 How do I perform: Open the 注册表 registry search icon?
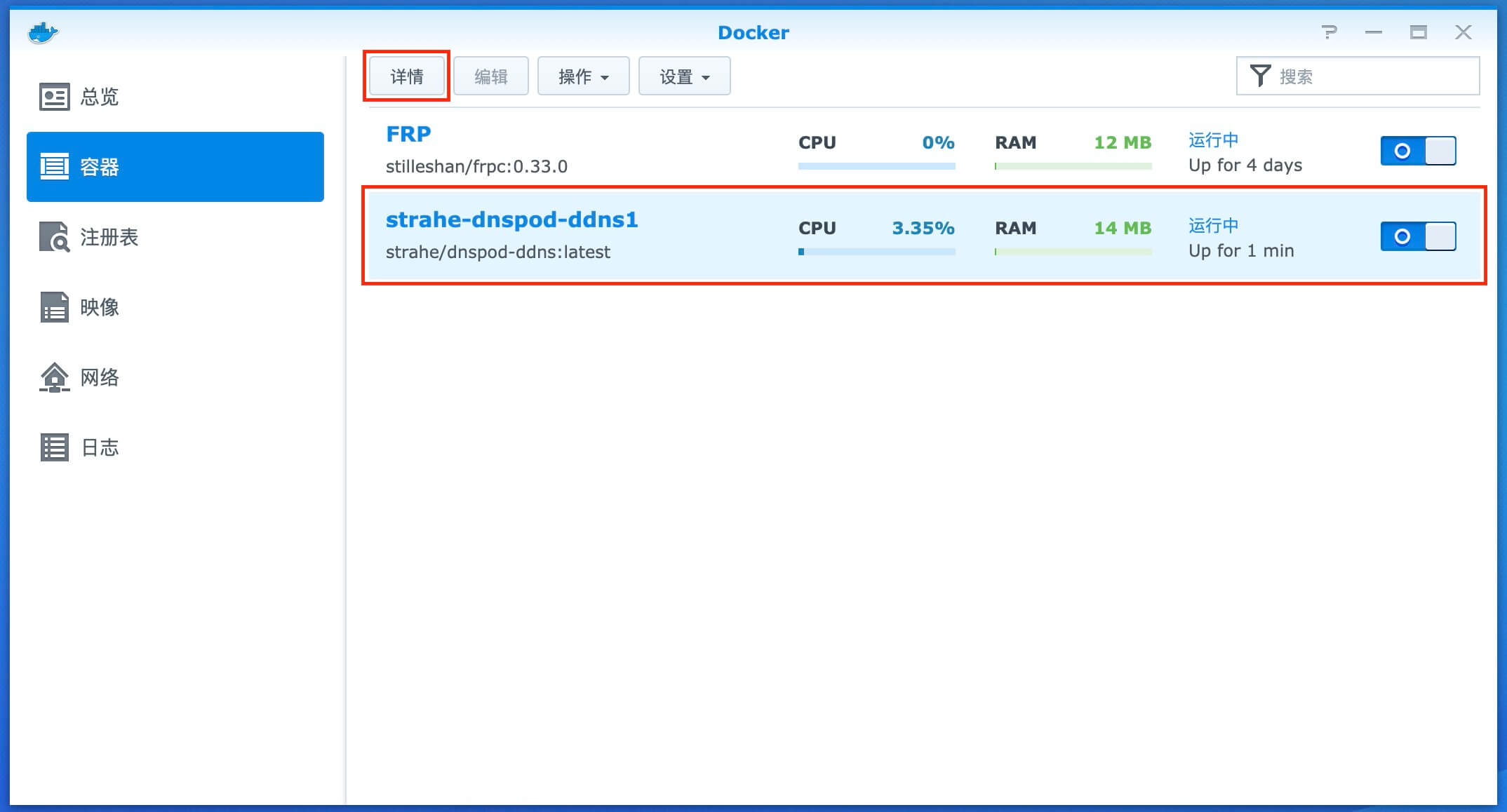click(54, 237)
